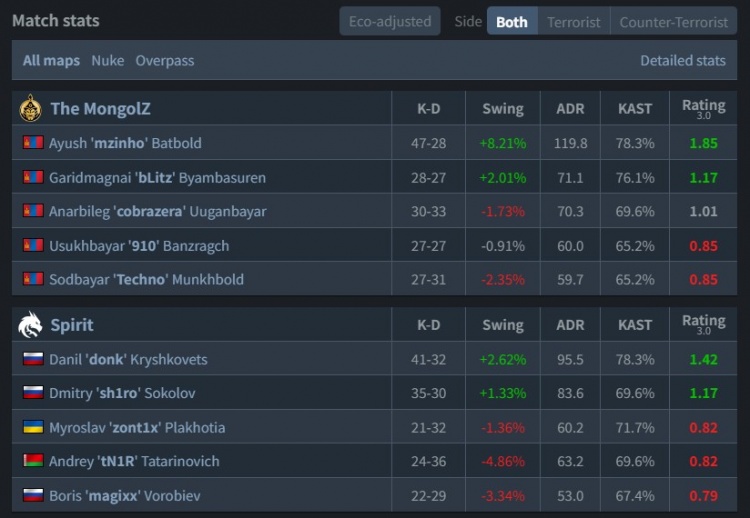Click the Ukrainian flag beside zont1x
This screenshot has height=518, width=750.
click(32, 427)
